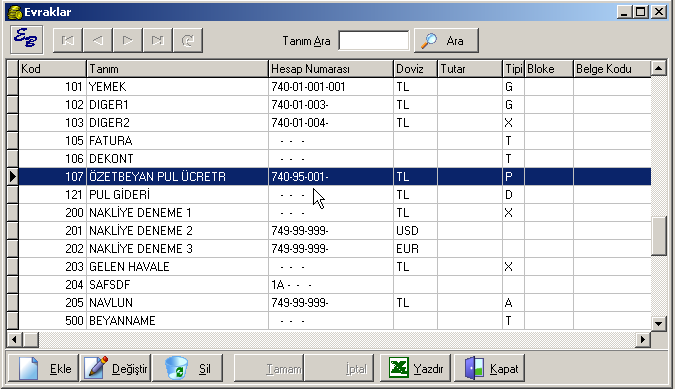Sort by the Kod column header
Viewport: 675px width, 389px height.
(53, 69)
